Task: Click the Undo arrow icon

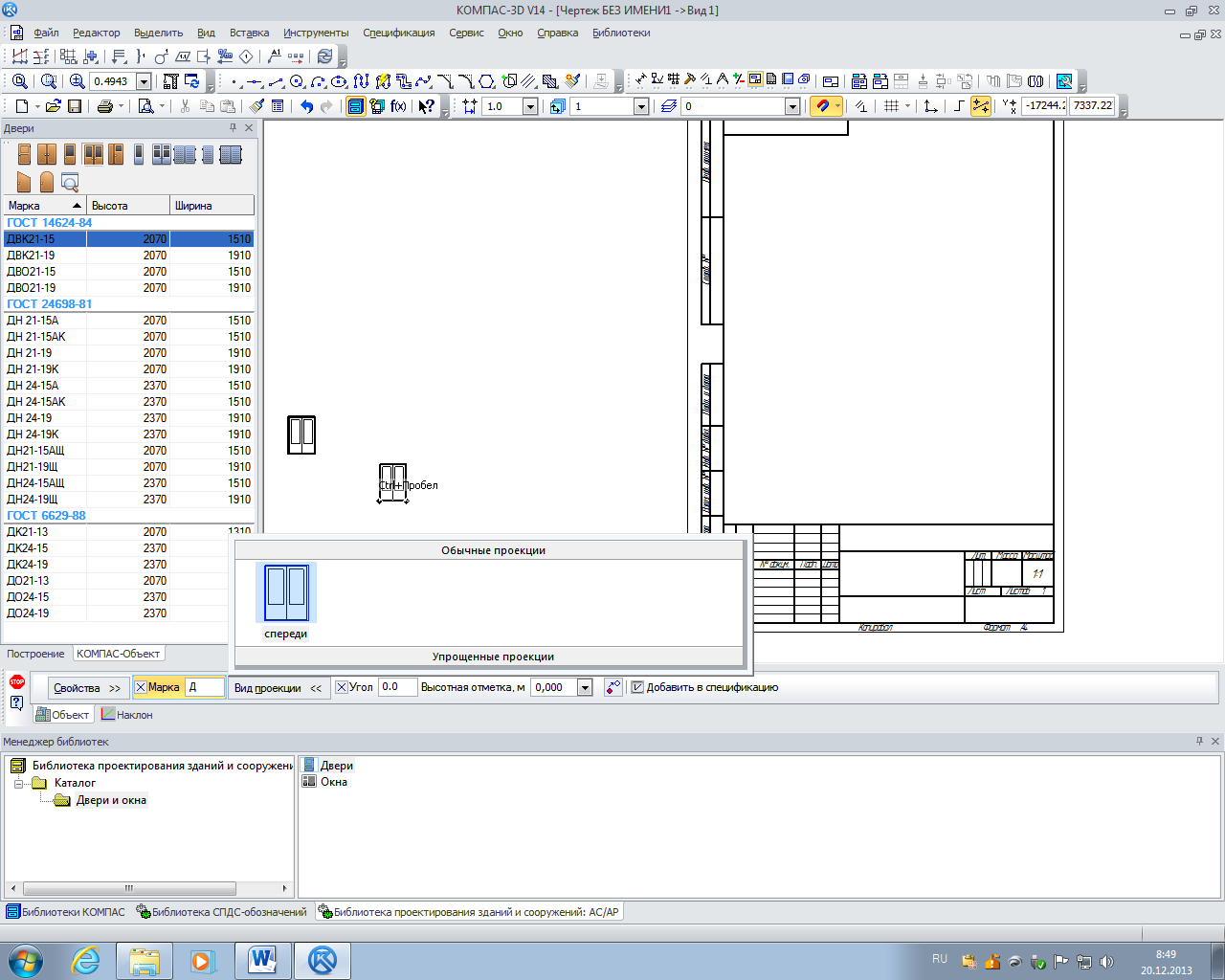Action: (306, 106)
